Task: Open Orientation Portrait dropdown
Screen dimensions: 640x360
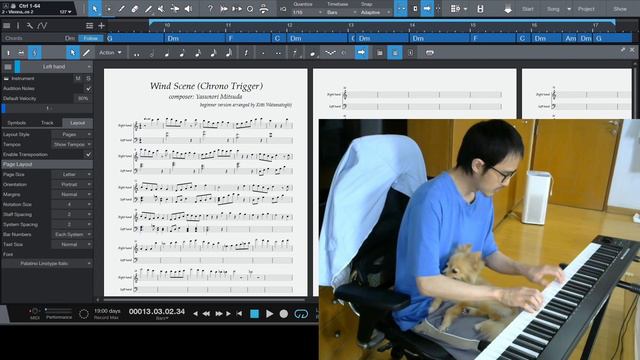Action: tap(72, 184)
